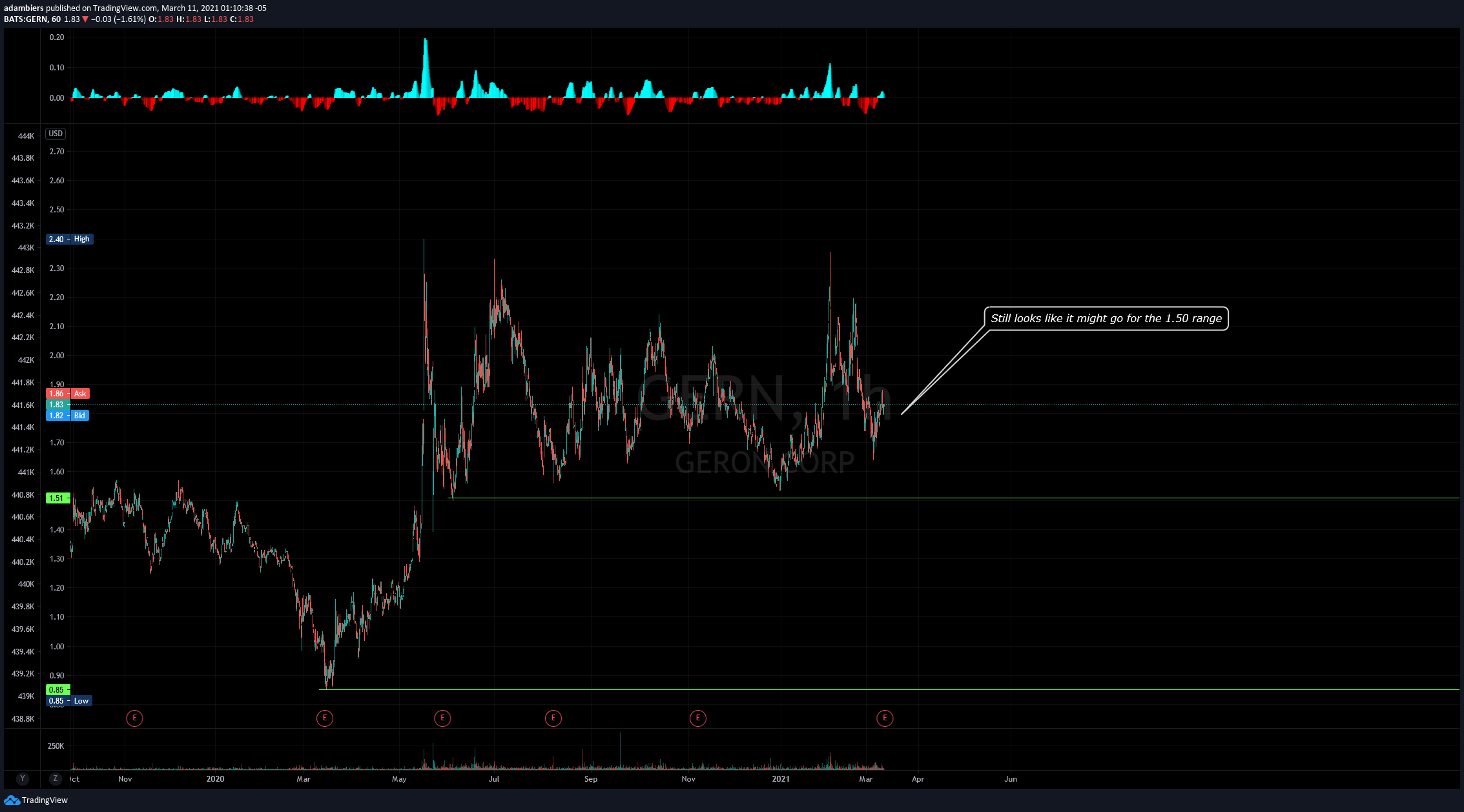Click the Jun label on time axis

[1011, 779]
